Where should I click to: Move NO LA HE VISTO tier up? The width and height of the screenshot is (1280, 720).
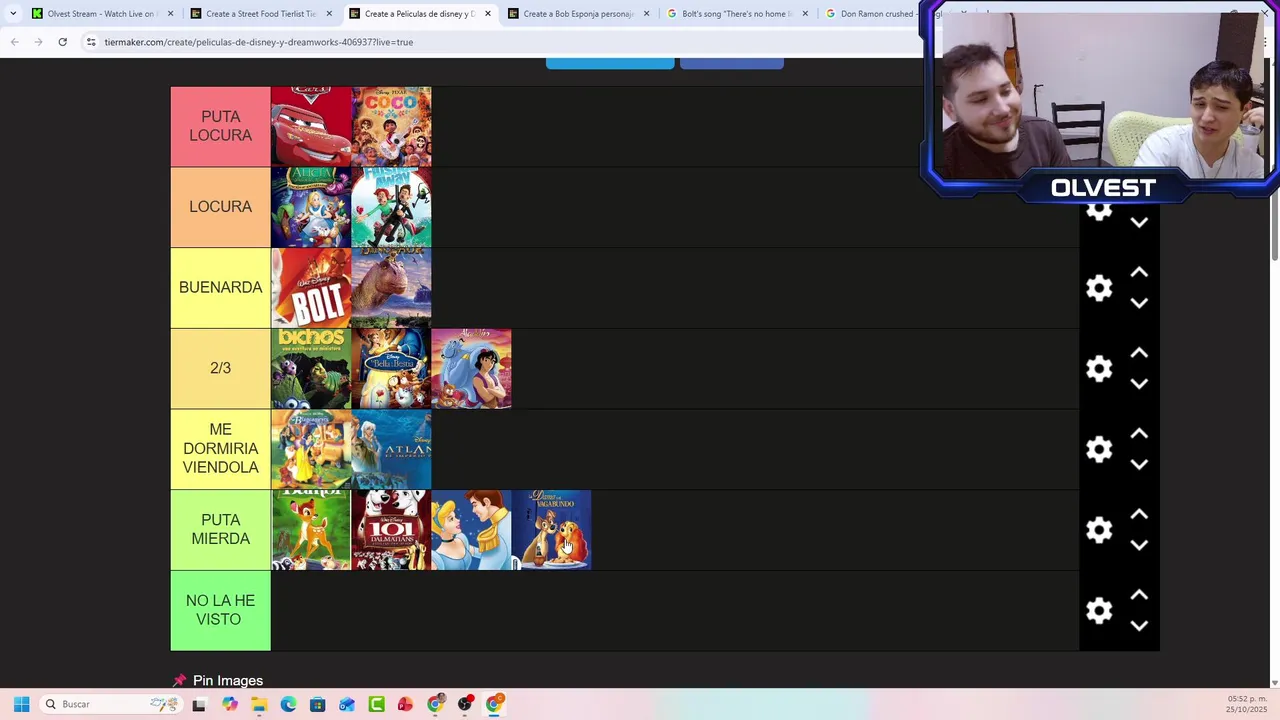(1139, 595)
